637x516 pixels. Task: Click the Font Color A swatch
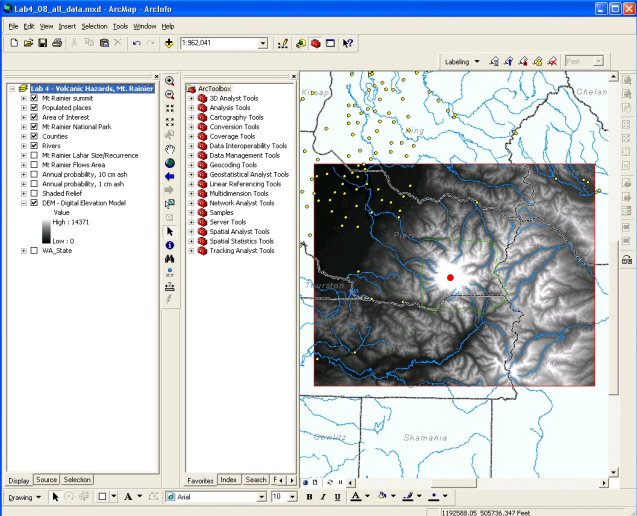pos(356,496)
